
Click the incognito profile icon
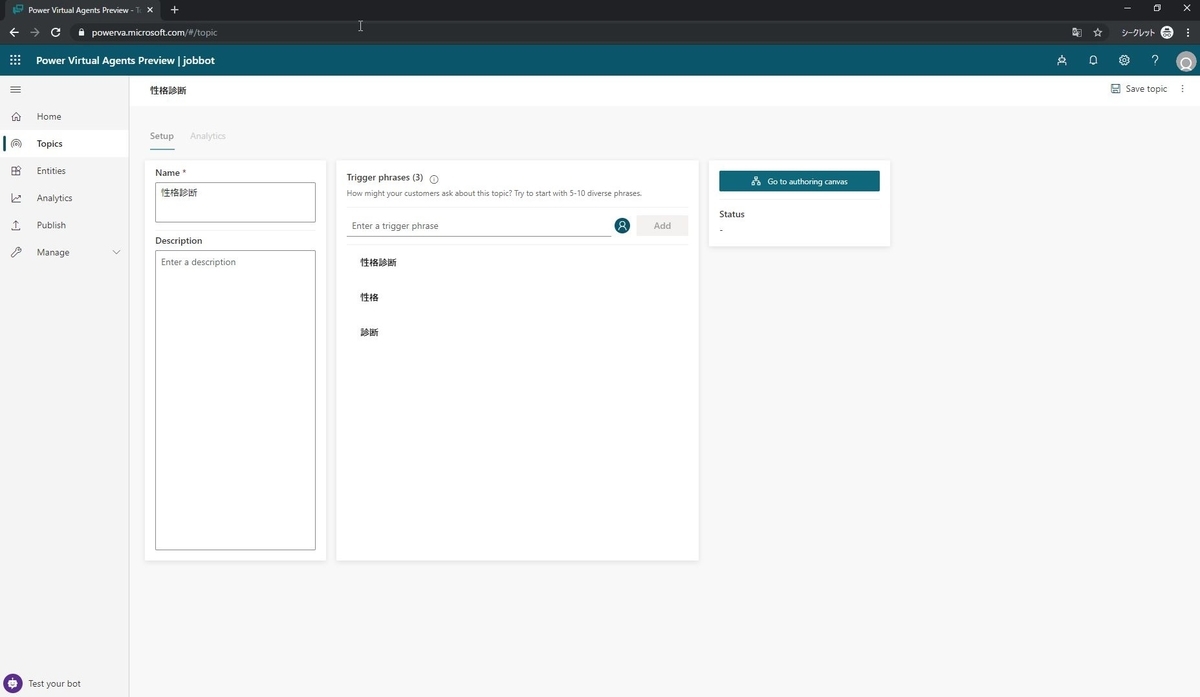coord(1166,32)
